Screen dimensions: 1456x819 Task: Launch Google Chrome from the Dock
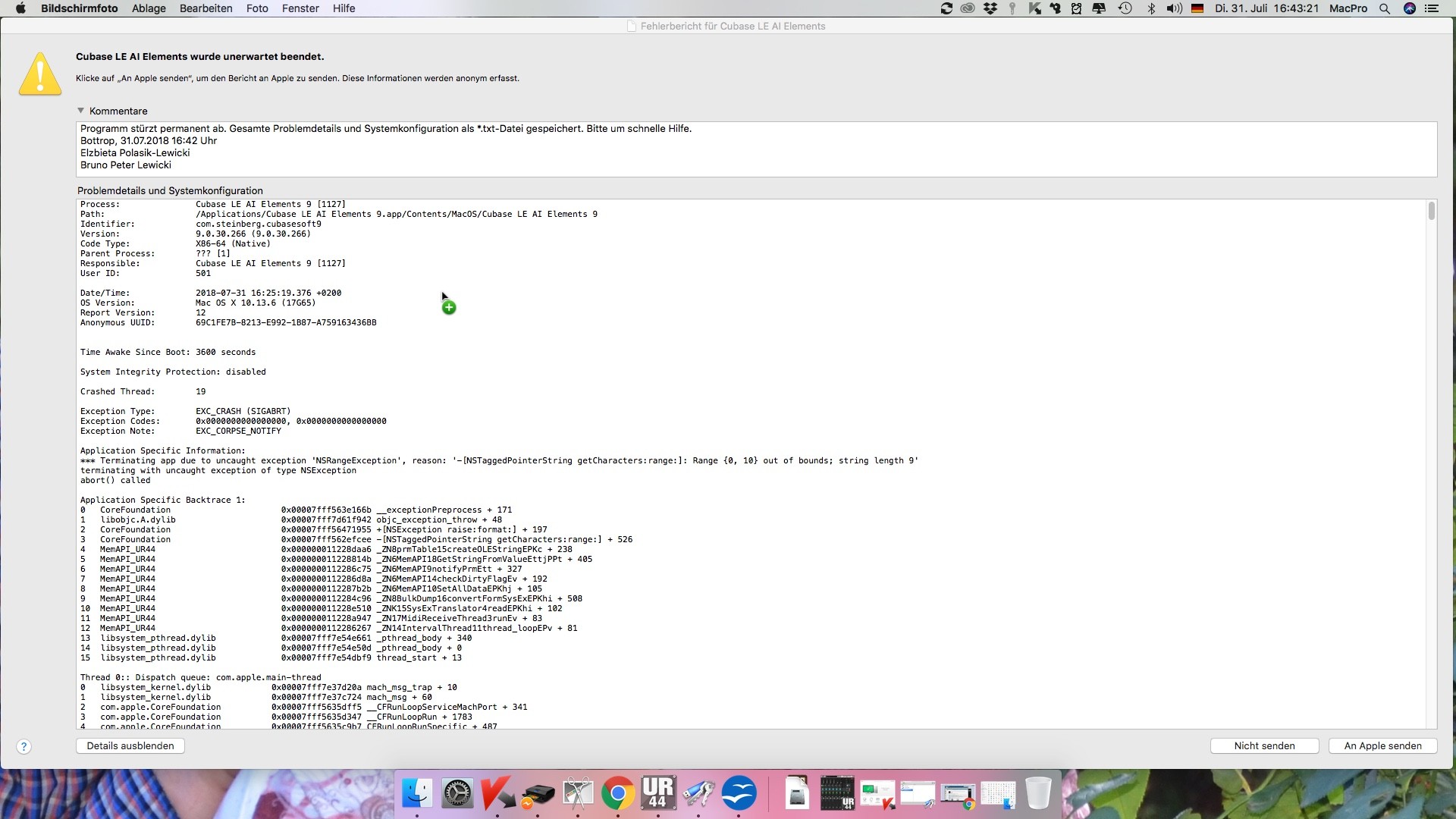pos(618,793)
